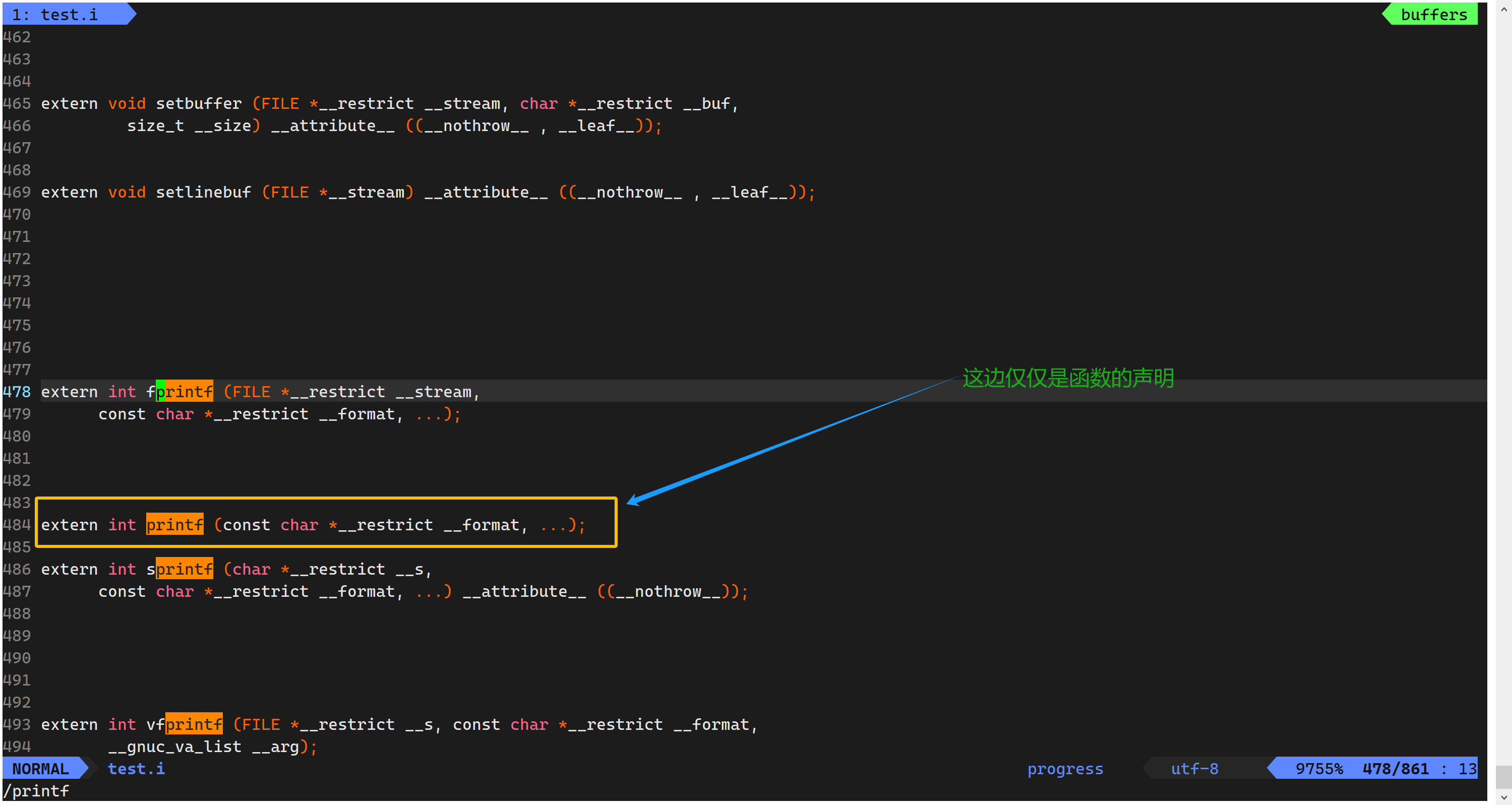This screenshot has height=805, width=1512.
Task: Click extern keyword on line 493
Action: tap(69, 725)
